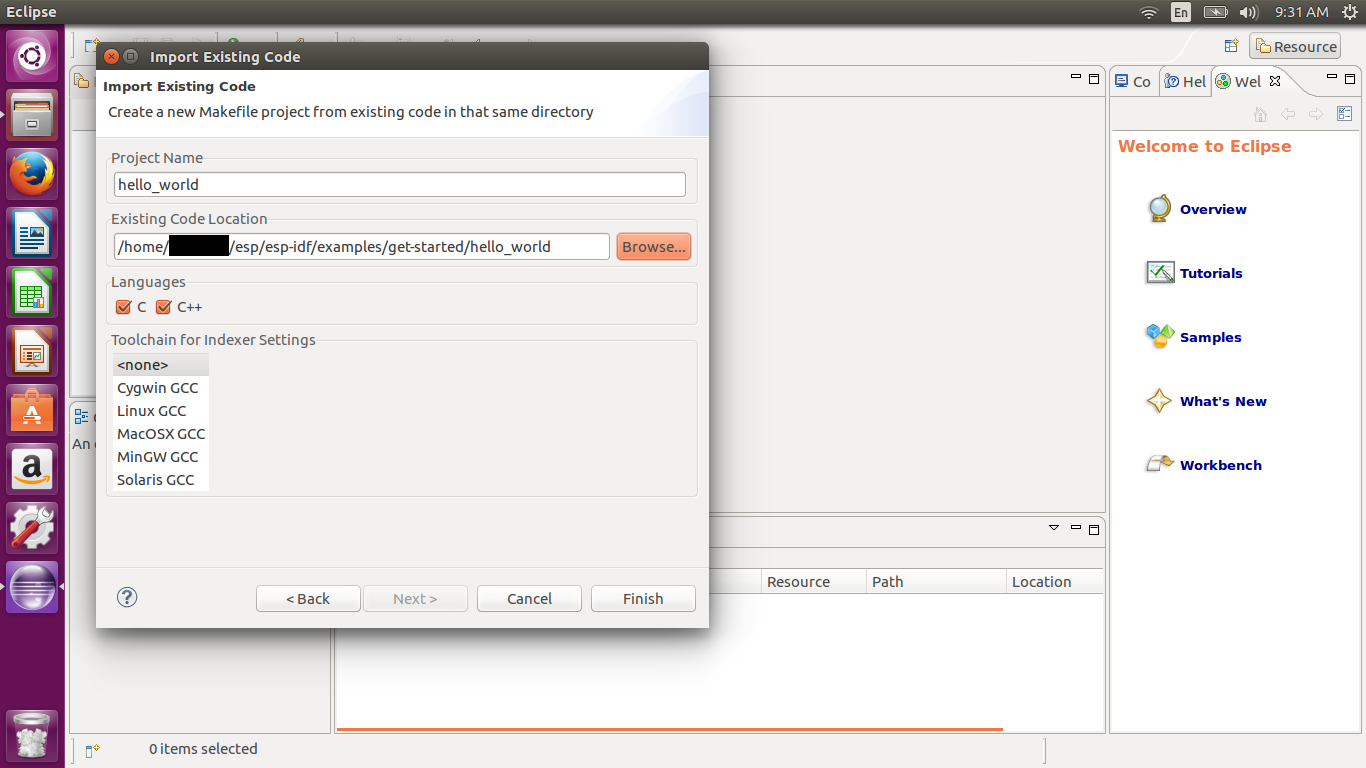Open the Tutorials link
This screenshot has height=768, width=1366.
1211,273
